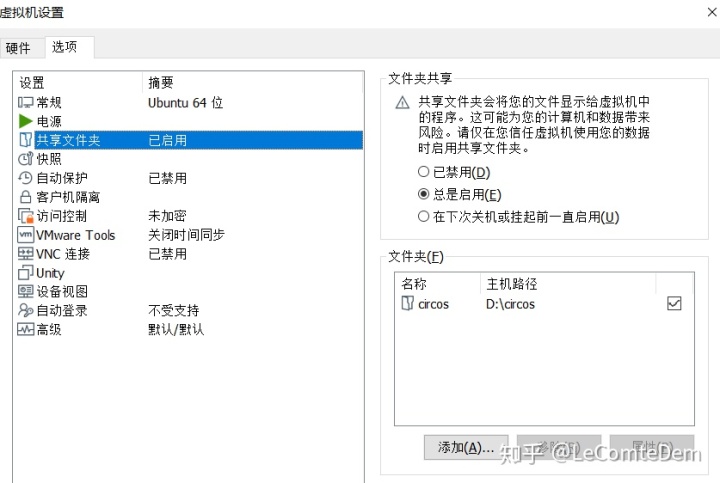The image size is (720, 483).
Task: Click the 未加密 summary text
Action: 167,216
